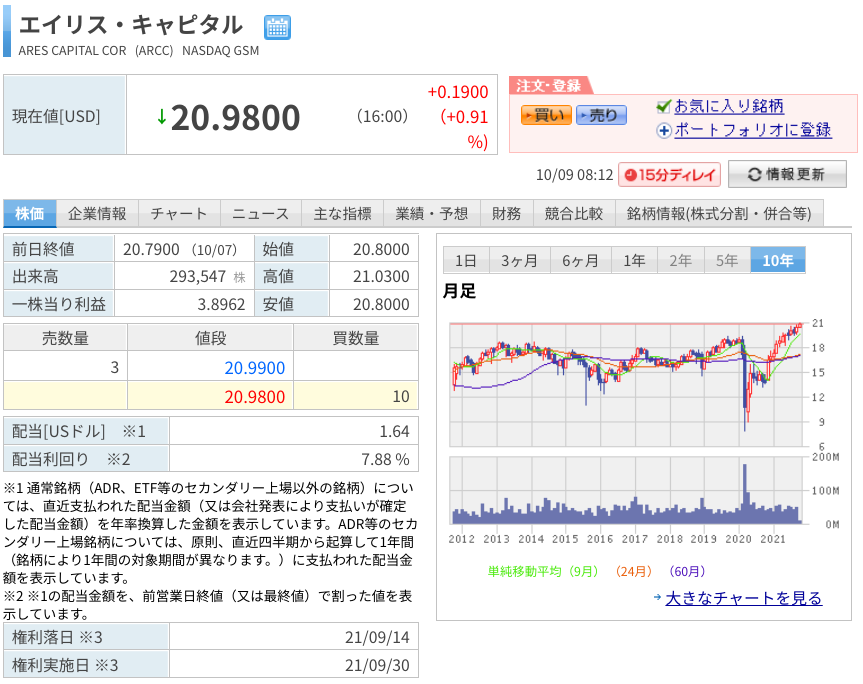Click the 買い buy button
Image resolution: width=863 pixels, height=684 pixels.
coord(546,115)
